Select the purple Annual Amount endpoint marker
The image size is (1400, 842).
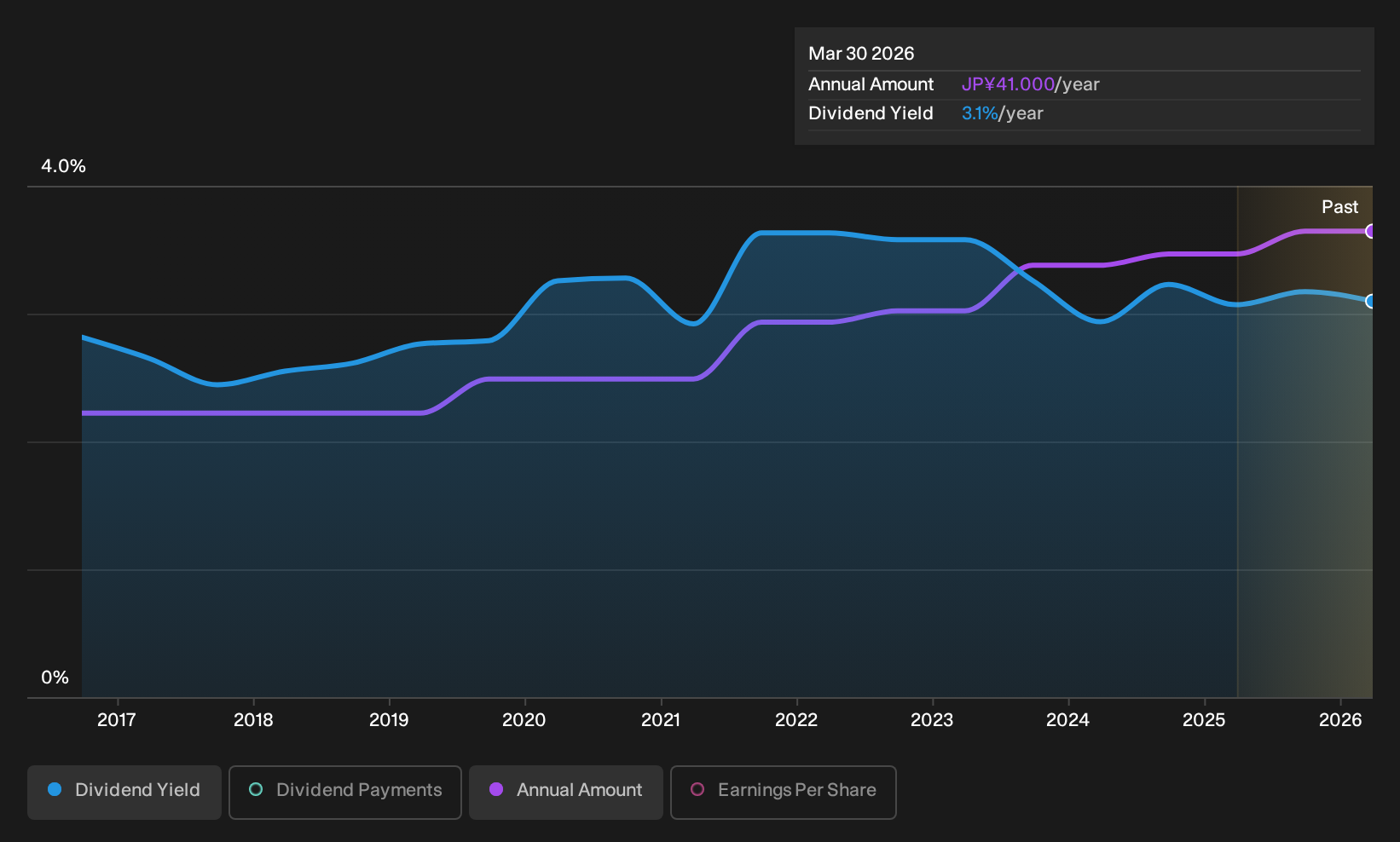[1370, 231]
